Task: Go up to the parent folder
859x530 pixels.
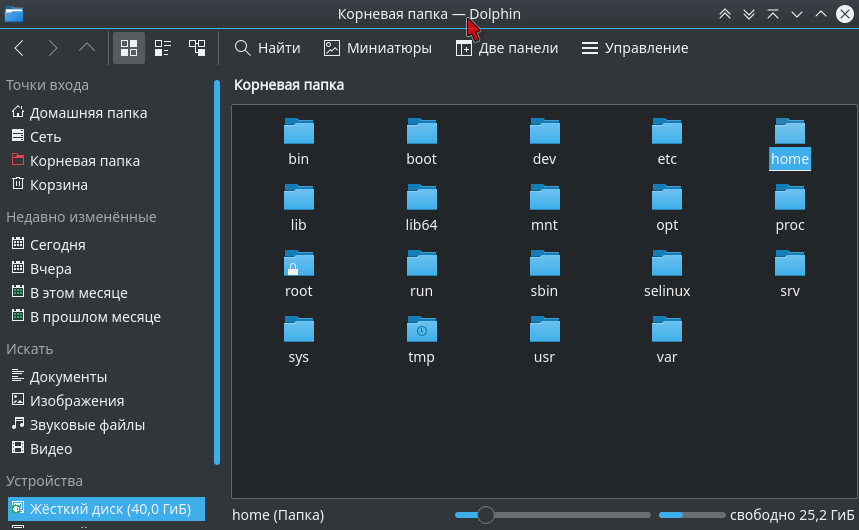Action: (87, 48)
